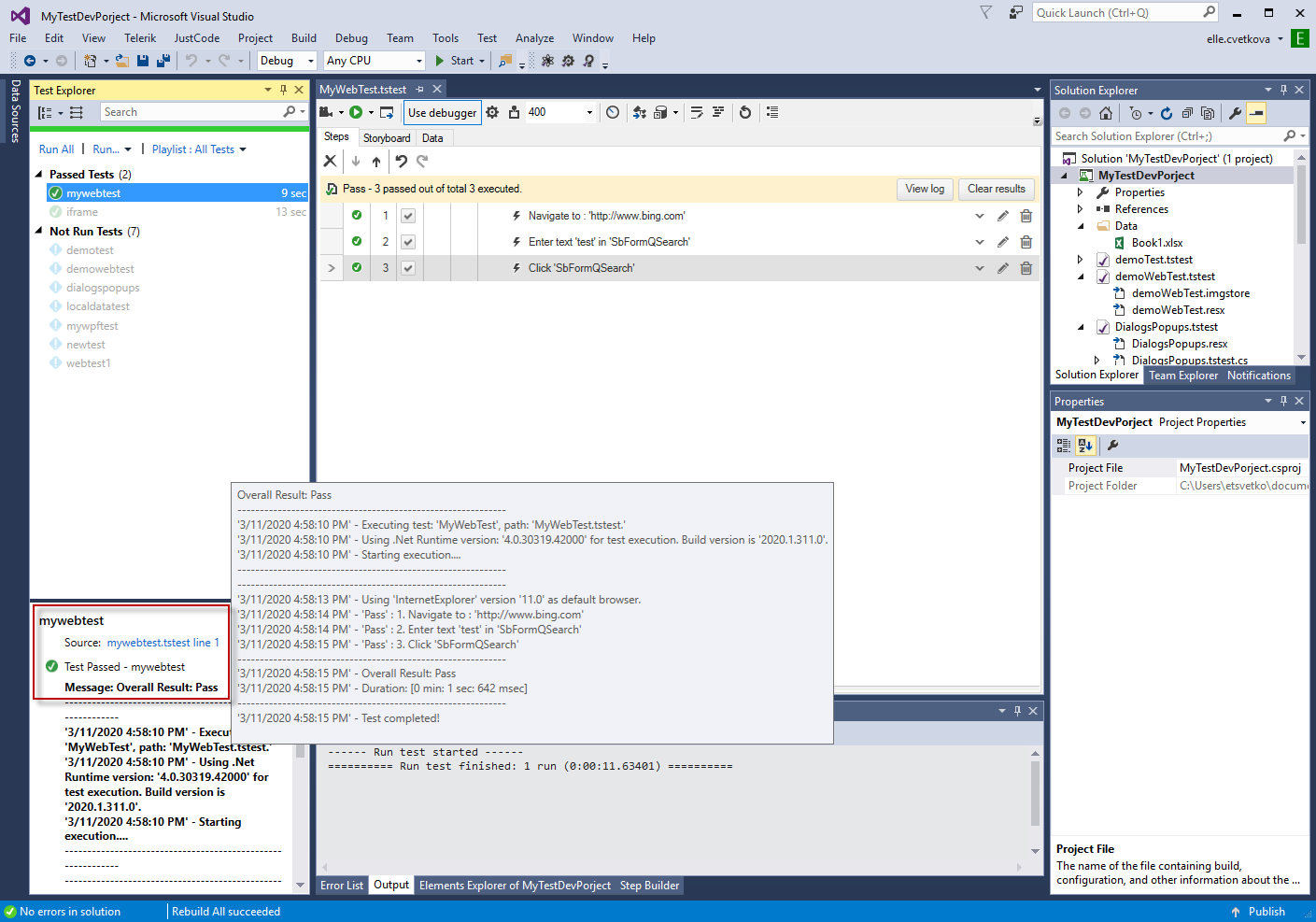The image size is (1316, 922).
Task: Open the Debug configuration dropdown
Action: pos(287,61)
